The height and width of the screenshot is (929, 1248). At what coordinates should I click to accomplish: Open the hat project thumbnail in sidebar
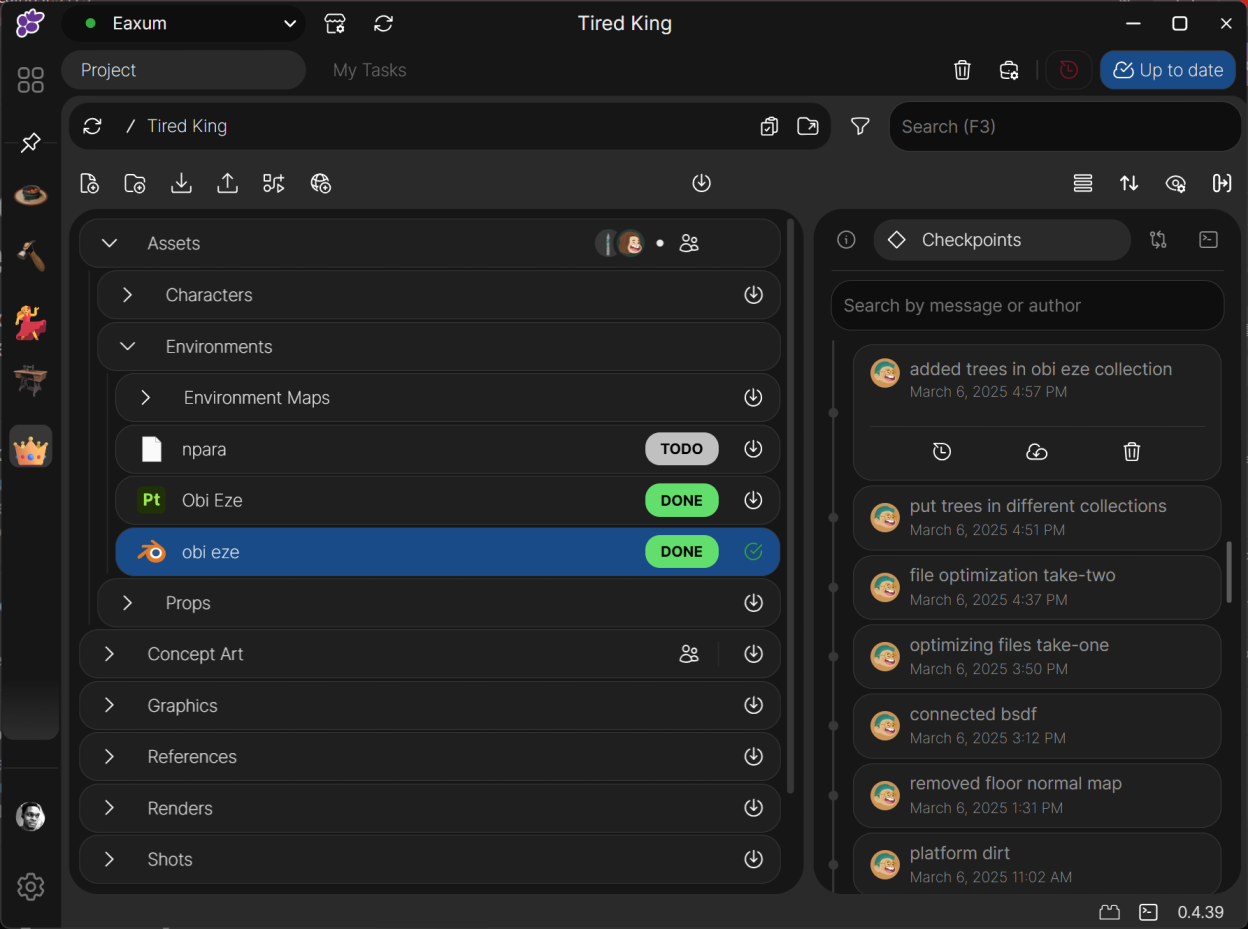[31, 196]
